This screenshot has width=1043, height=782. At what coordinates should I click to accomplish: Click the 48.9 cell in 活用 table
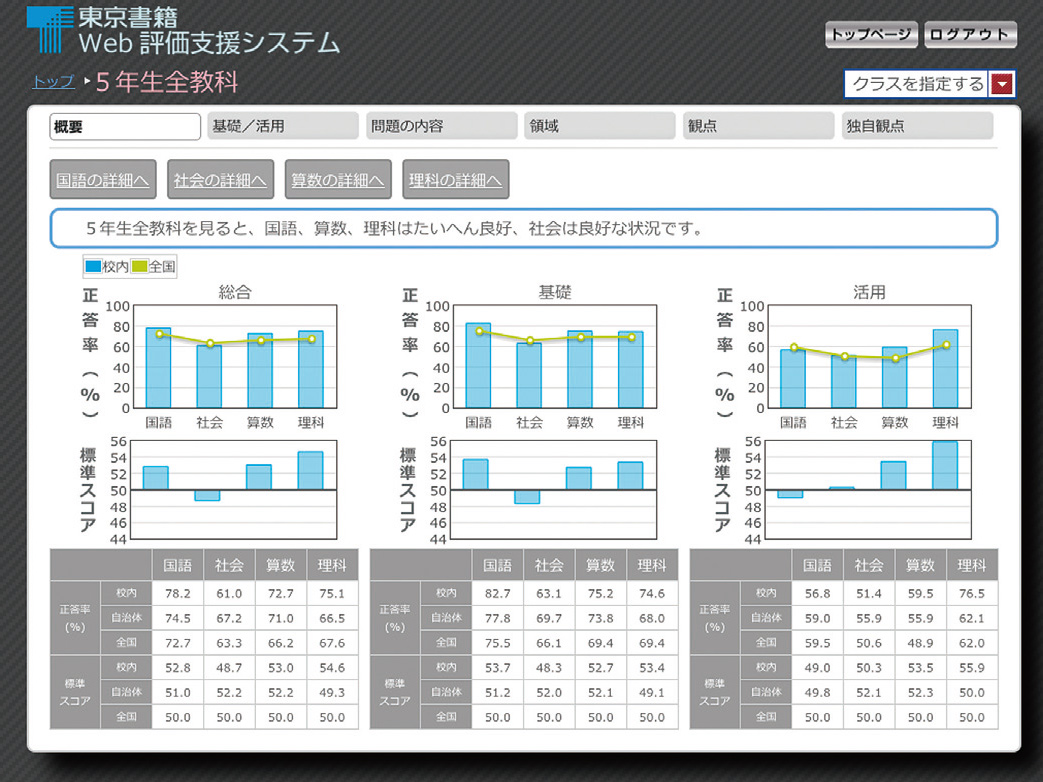pos(920,643)
